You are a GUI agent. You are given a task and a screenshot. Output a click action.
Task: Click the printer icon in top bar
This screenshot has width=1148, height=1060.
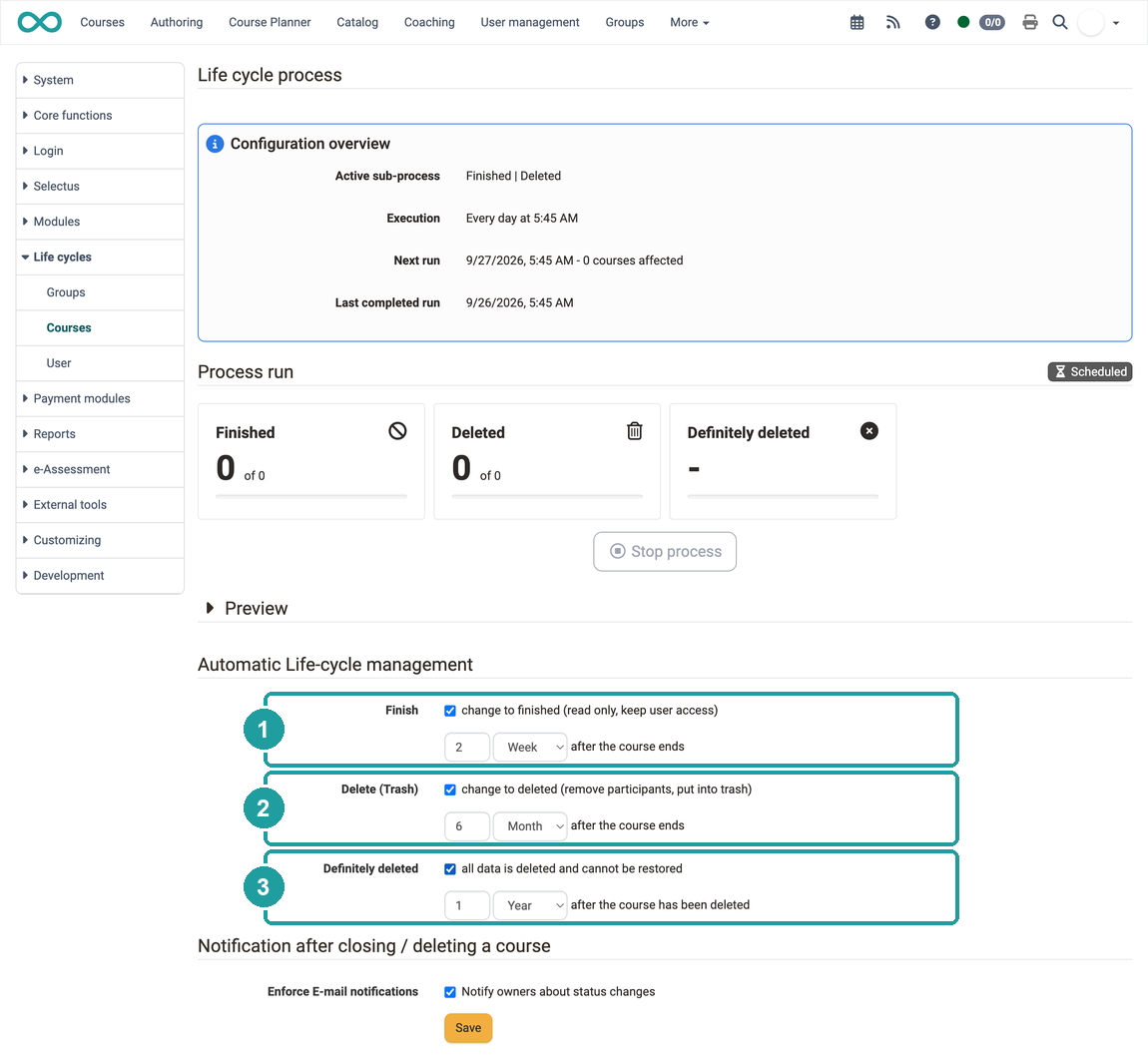tap(1030, 22)
